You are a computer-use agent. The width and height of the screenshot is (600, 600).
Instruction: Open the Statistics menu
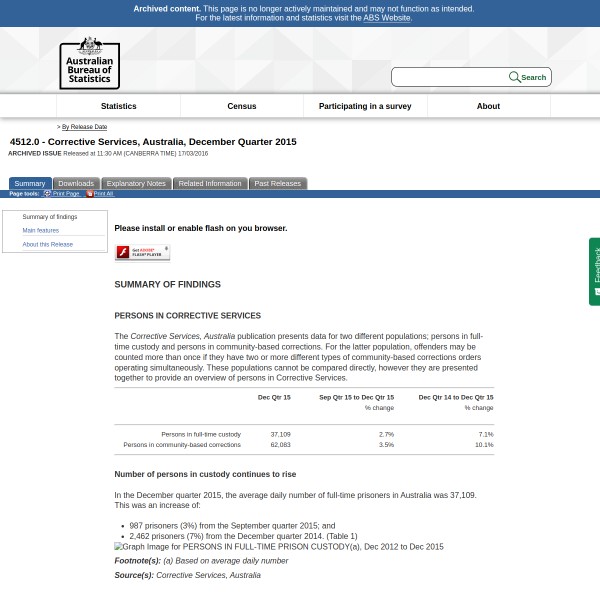coord(118,106)
